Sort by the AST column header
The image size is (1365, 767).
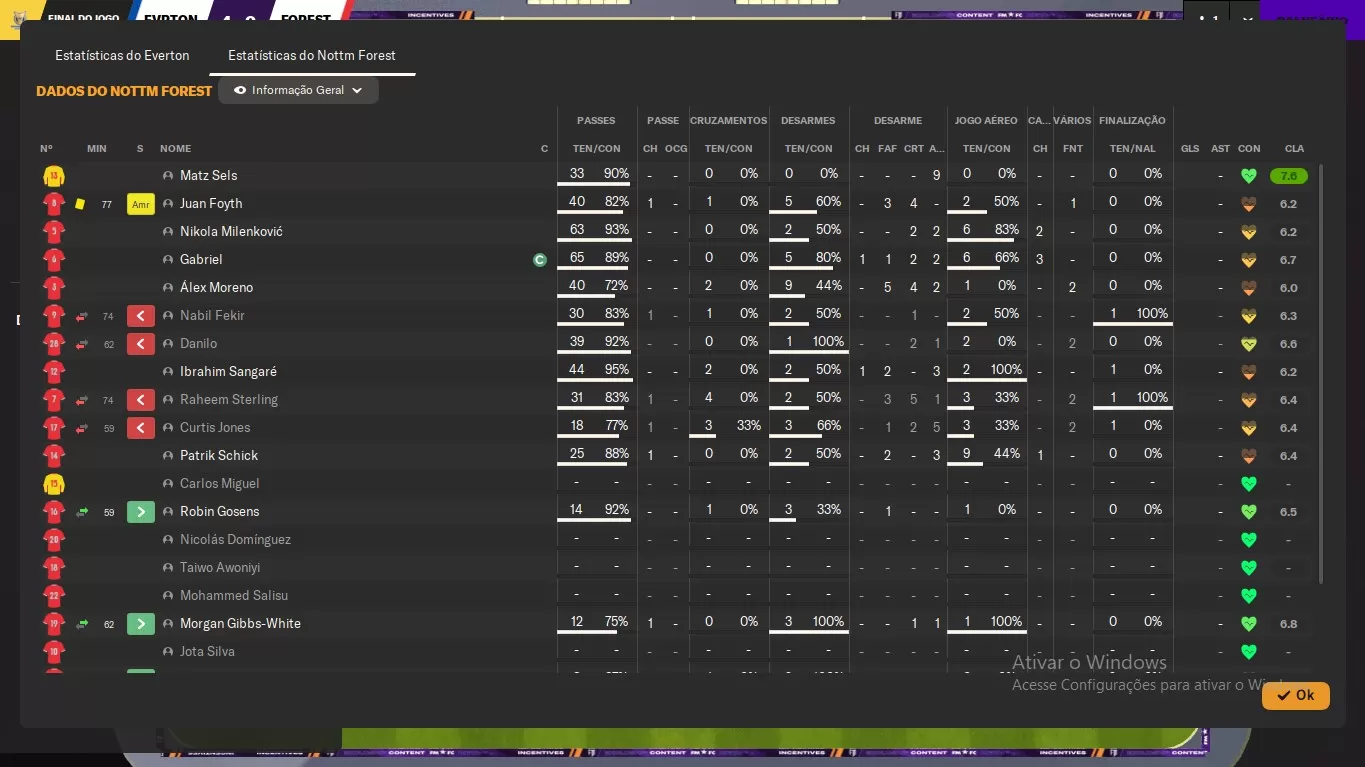click(x=1220, y=149)
